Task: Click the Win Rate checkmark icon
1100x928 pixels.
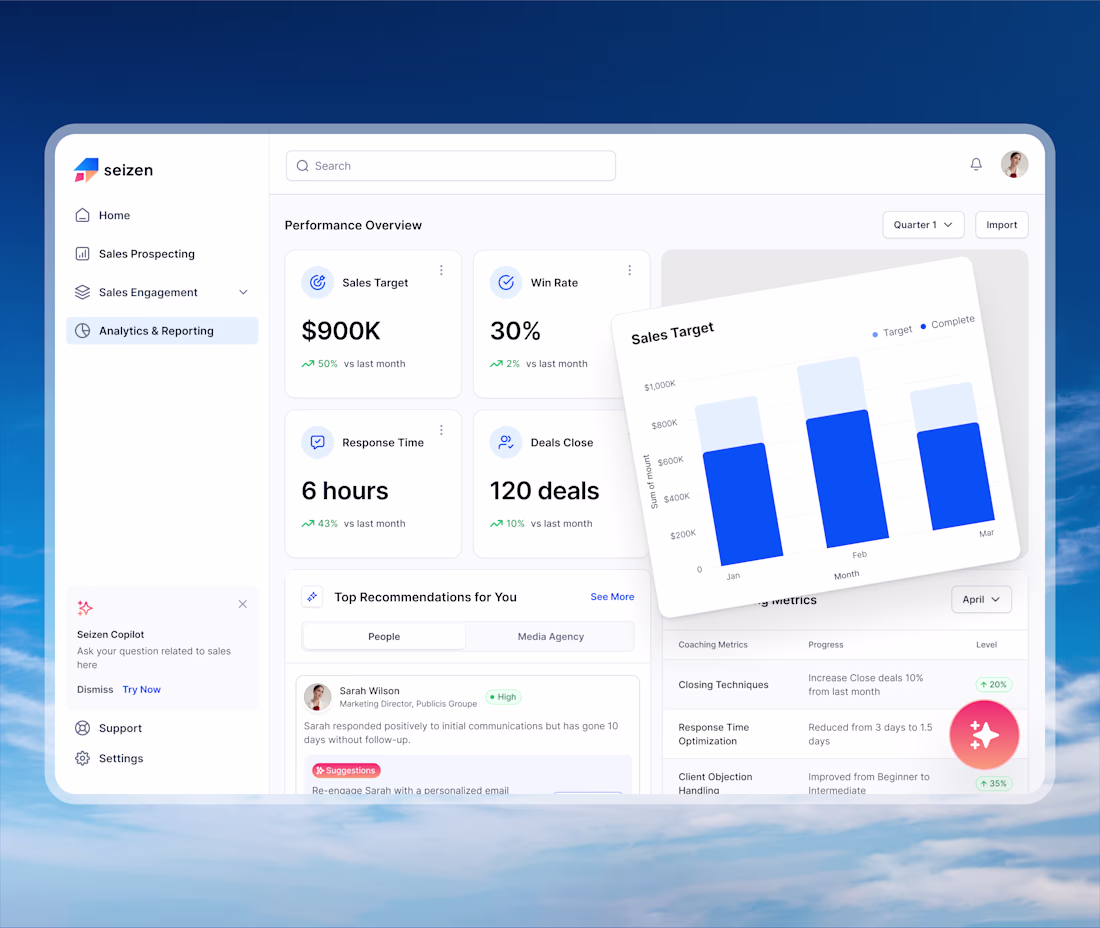Action: [x=506, y=283]
